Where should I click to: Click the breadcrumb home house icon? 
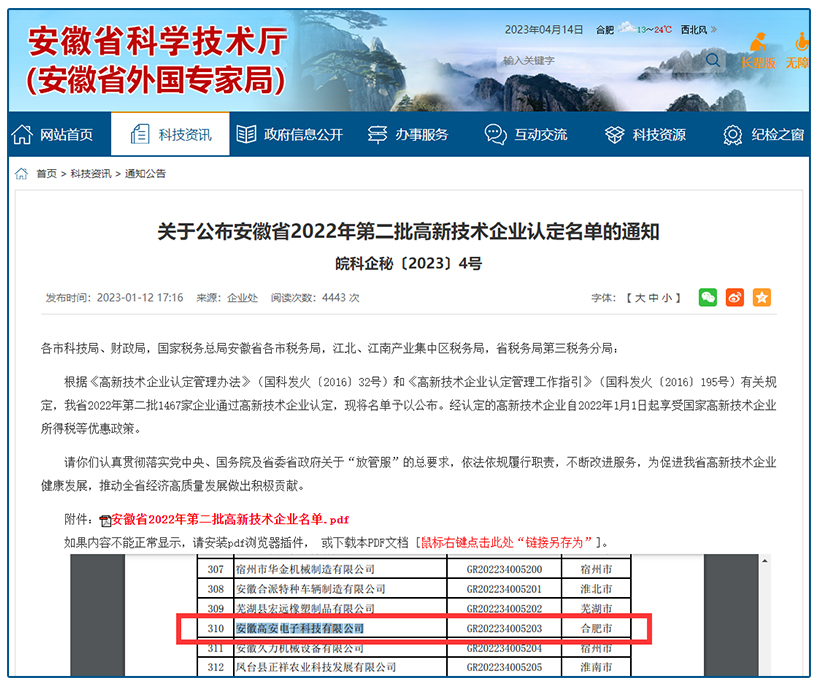pyautogui.click(x=21, y=174)
